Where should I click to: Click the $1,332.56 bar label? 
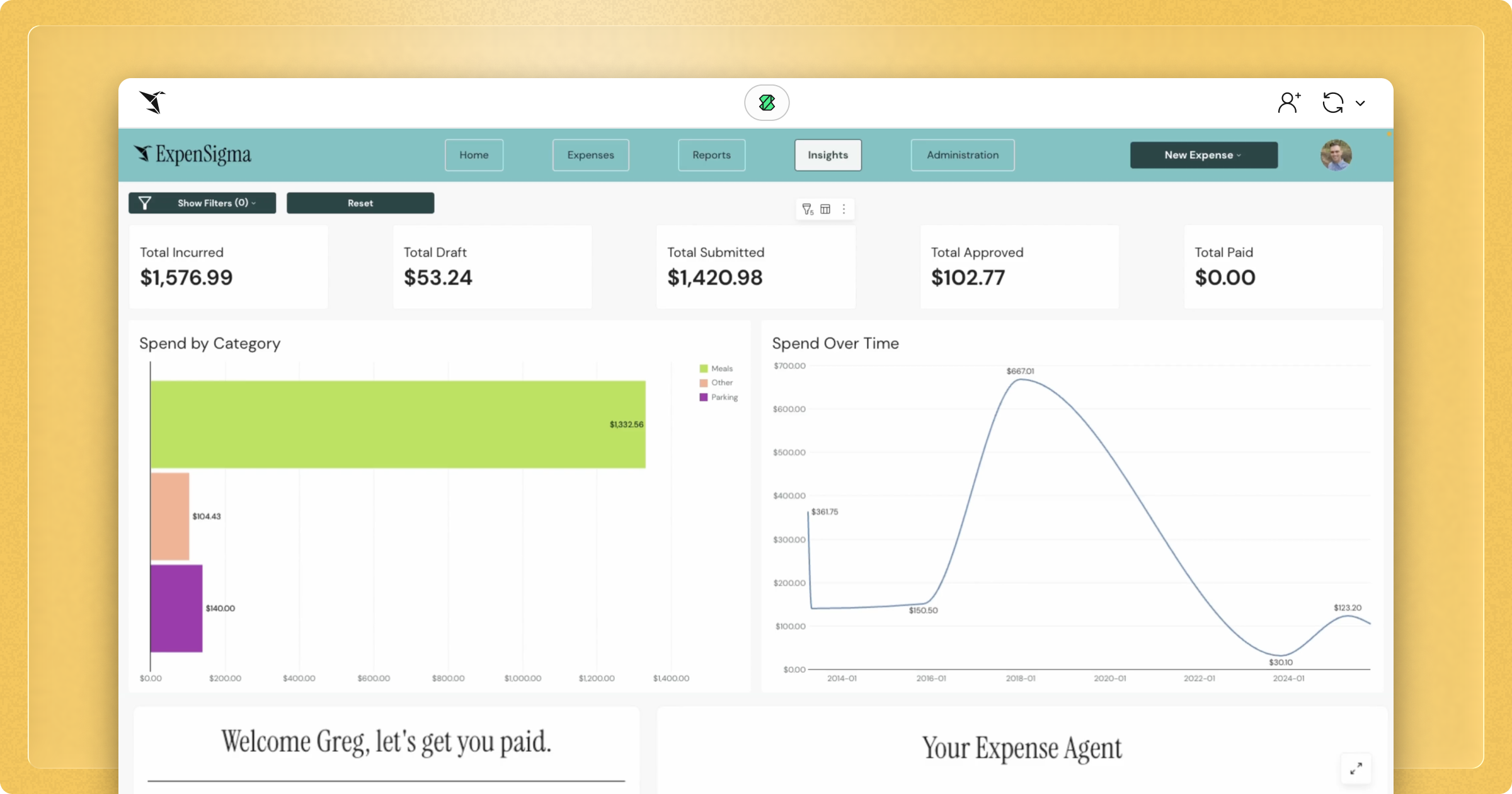tap(626, 425)
